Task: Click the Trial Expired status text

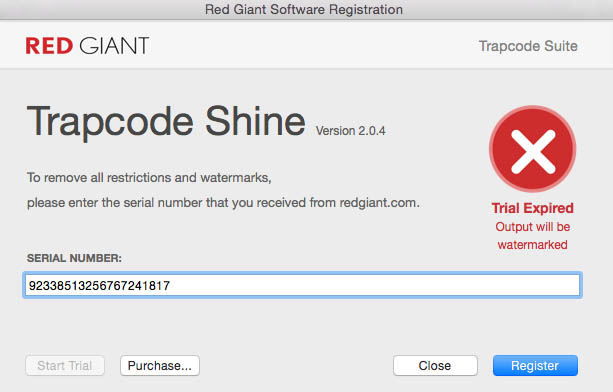Action: click(x=532, y=208)
